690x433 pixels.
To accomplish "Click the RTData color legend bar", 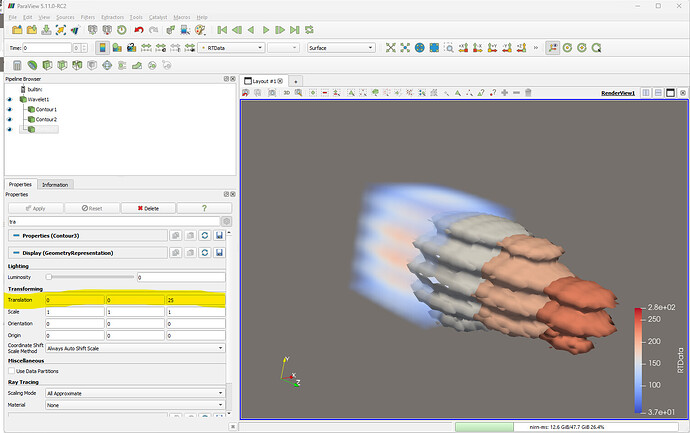I will [x=638, y=360].
